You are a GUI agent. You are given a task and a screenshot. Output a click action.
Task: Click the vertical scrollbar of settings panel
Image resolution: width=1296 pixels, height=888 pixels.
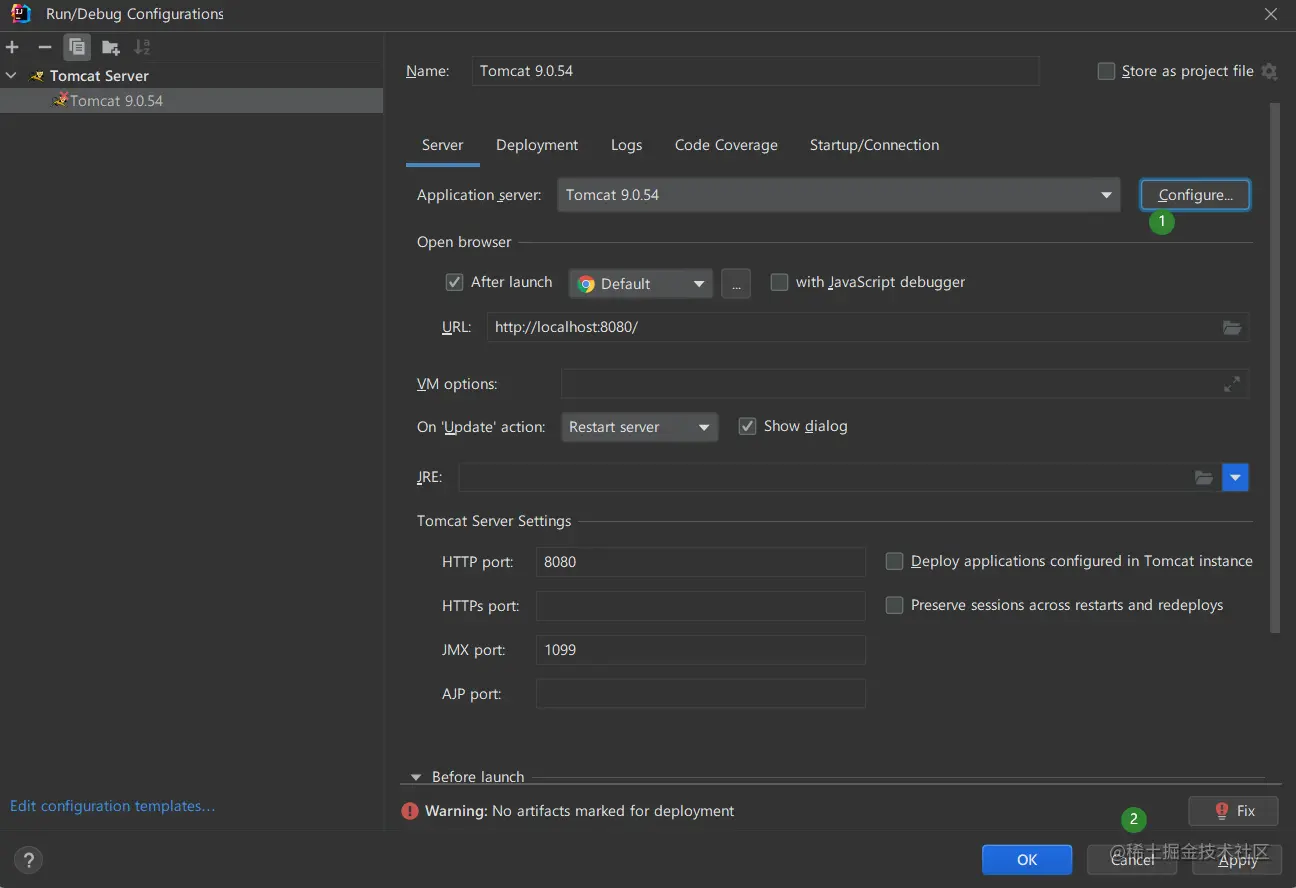(x=1275, y=367)
